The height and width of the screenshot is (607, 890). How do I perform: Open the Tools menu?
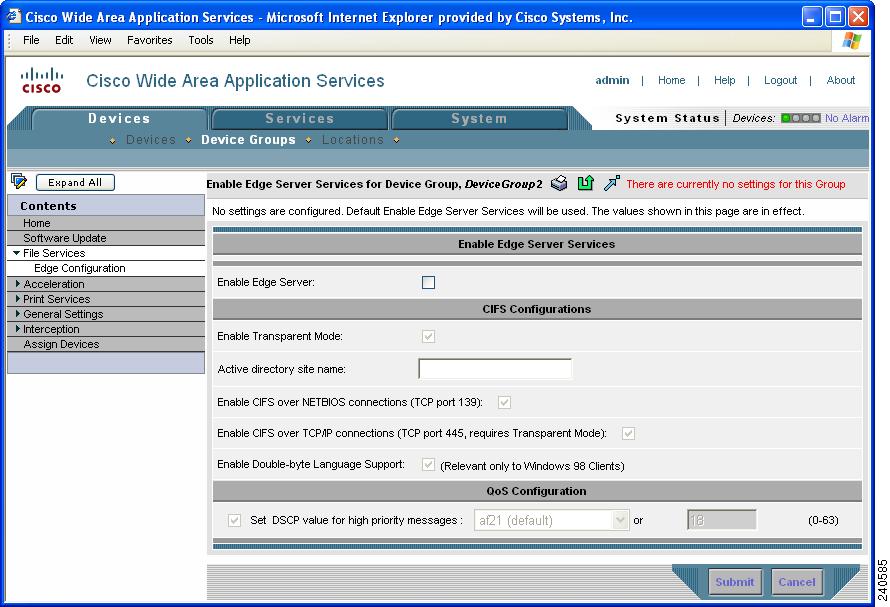[201, 40]
